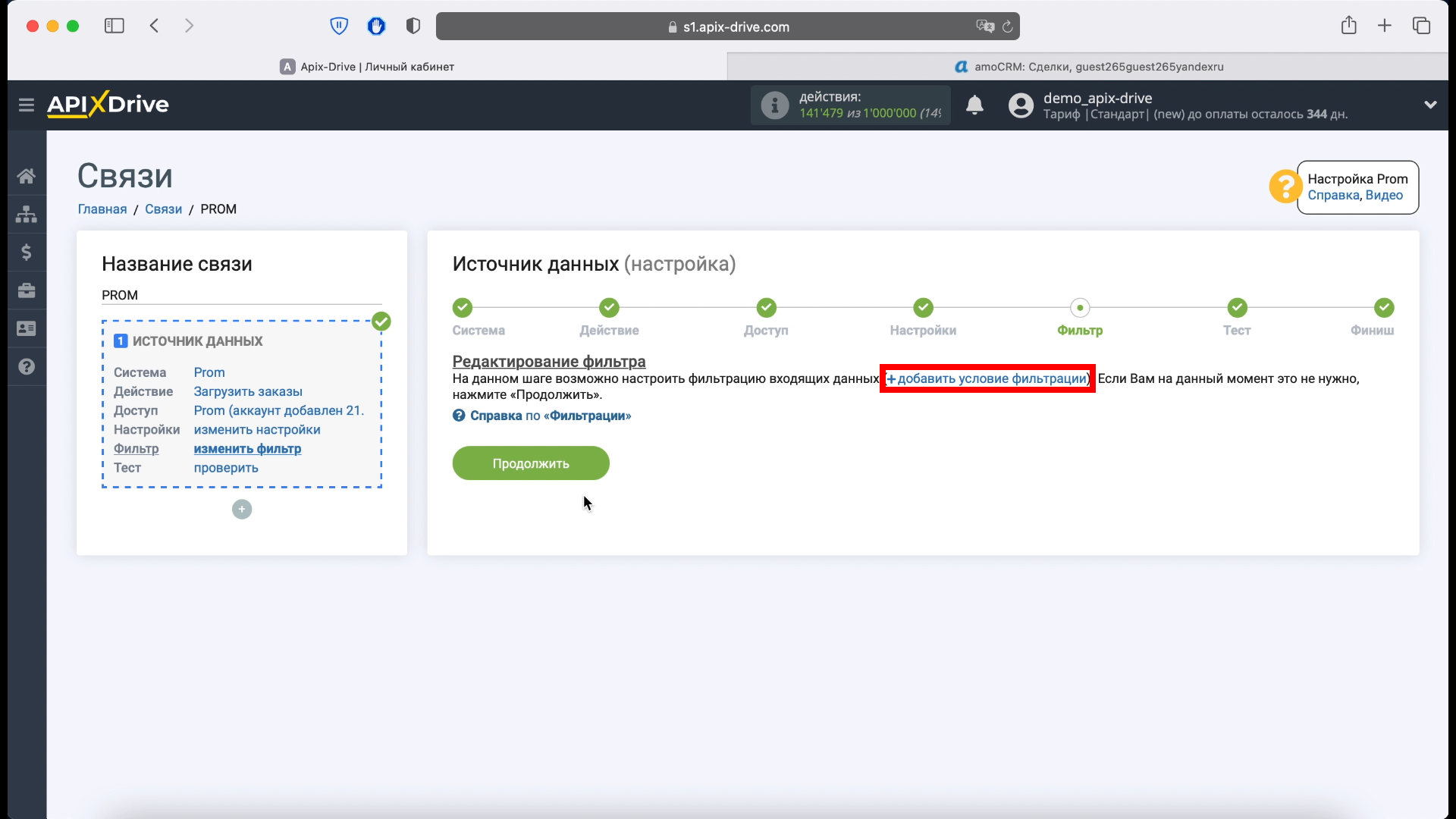Click Загрузить заказы action link
The image size is (1456, 819).
pyautogui.click(x=248, y=391)
